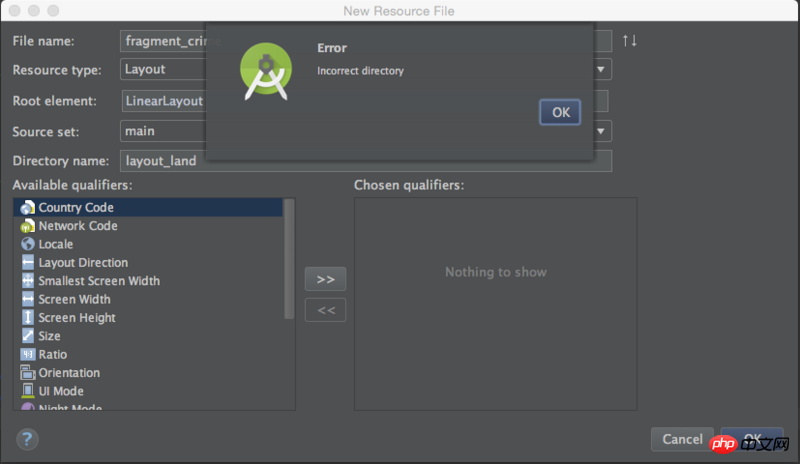The height and width of the screenshot is (464, 800).
Task: Click the 'Incorrect directory' error message
Action: coord(360,71)
